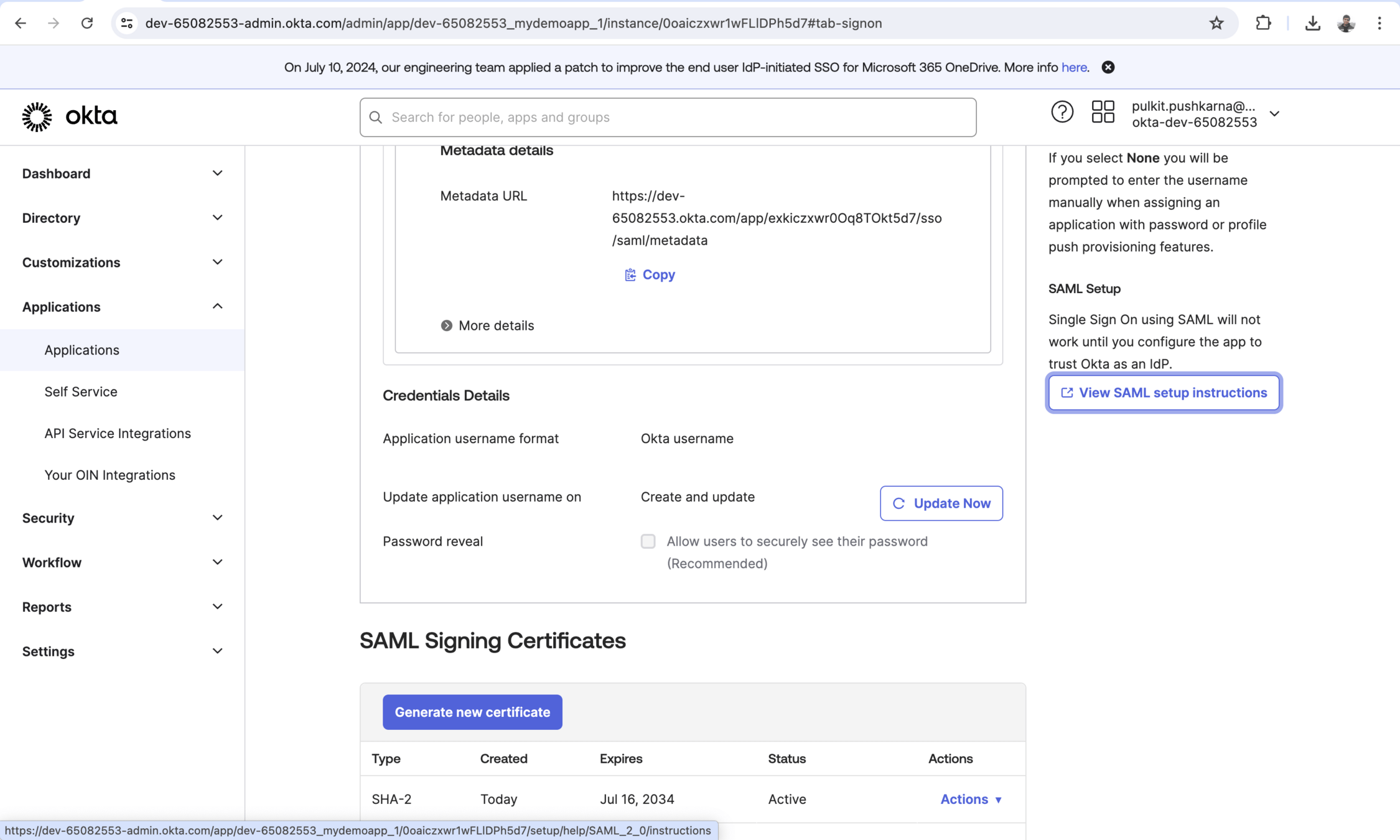Reload the page
This screenshot has height=840, width=1400.
click(x=87, y=23)
